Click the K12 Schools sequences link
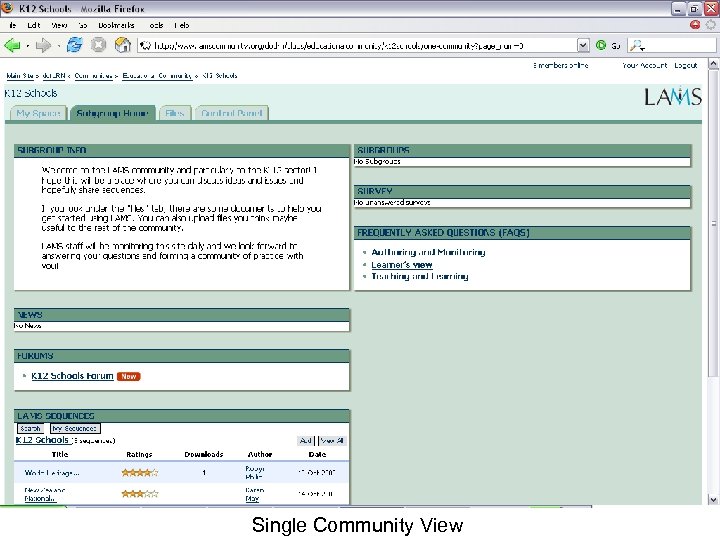This screenshot has width=720, height=540. point(42,440)
